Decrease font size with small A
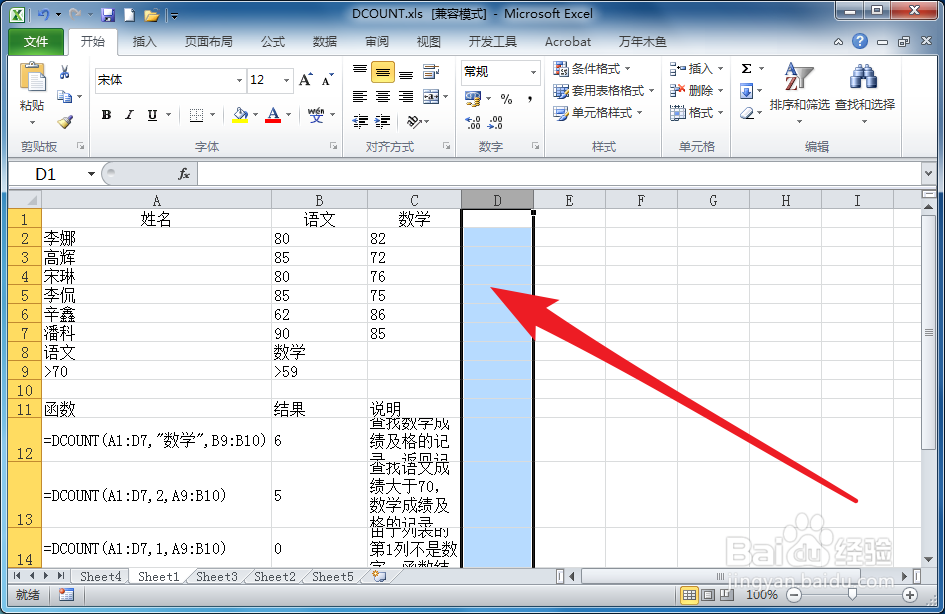This screenshot has height=614, width=945. (x=327, y=80)
